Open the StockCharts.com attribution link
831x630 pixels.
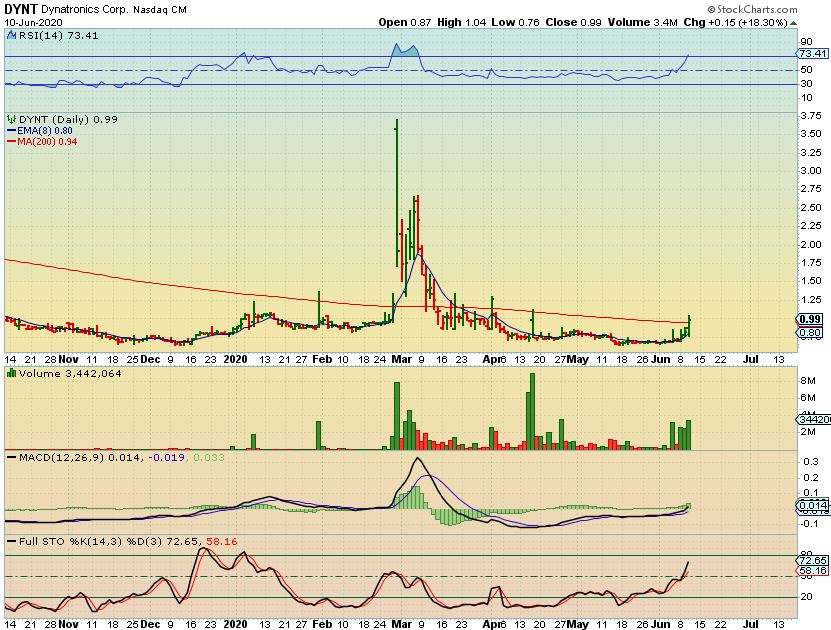tap(756, 9)
